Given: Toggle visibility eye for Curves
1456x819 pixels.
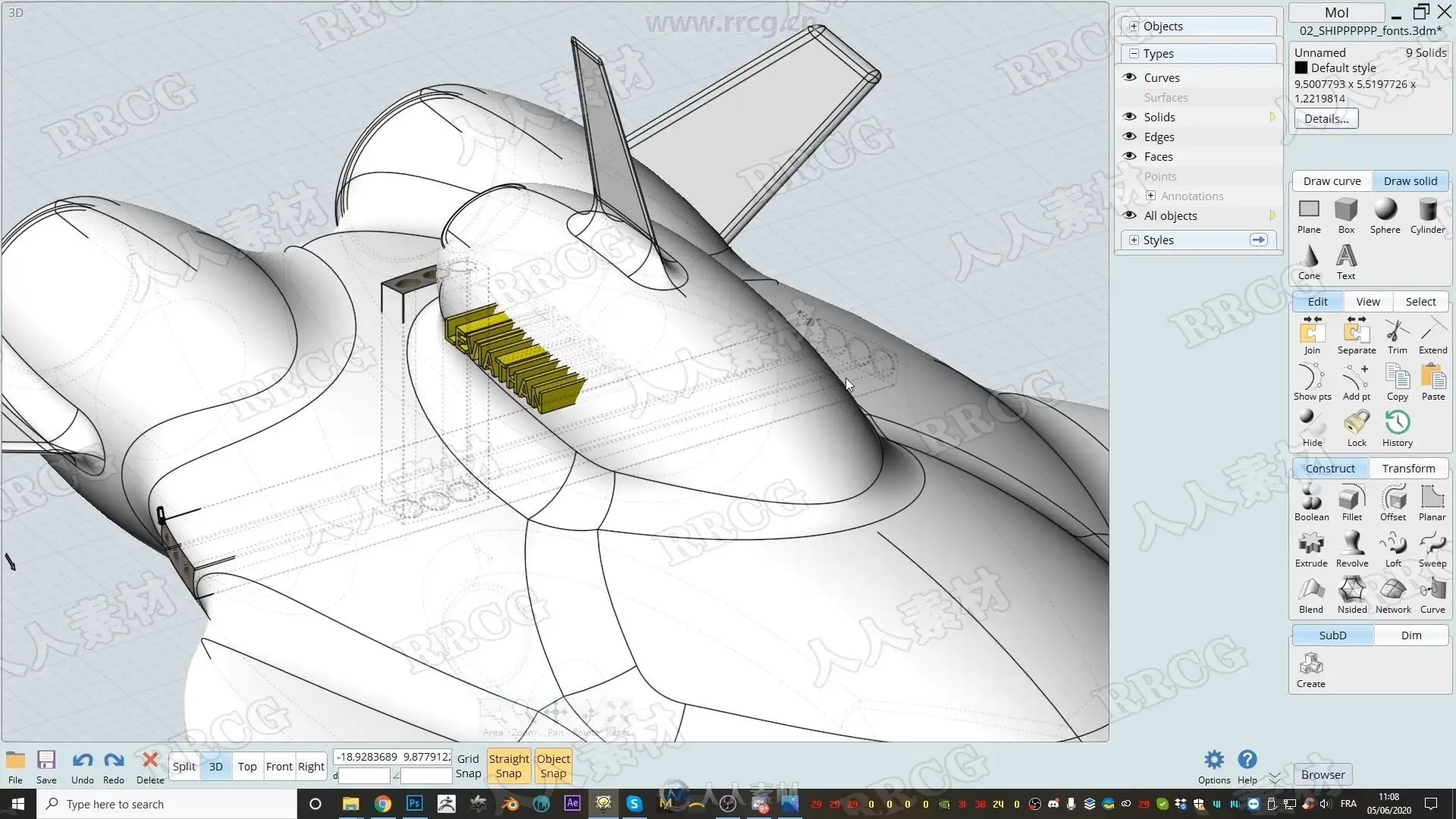Looking at the screenshot, I should click(x=1130, y=77).
